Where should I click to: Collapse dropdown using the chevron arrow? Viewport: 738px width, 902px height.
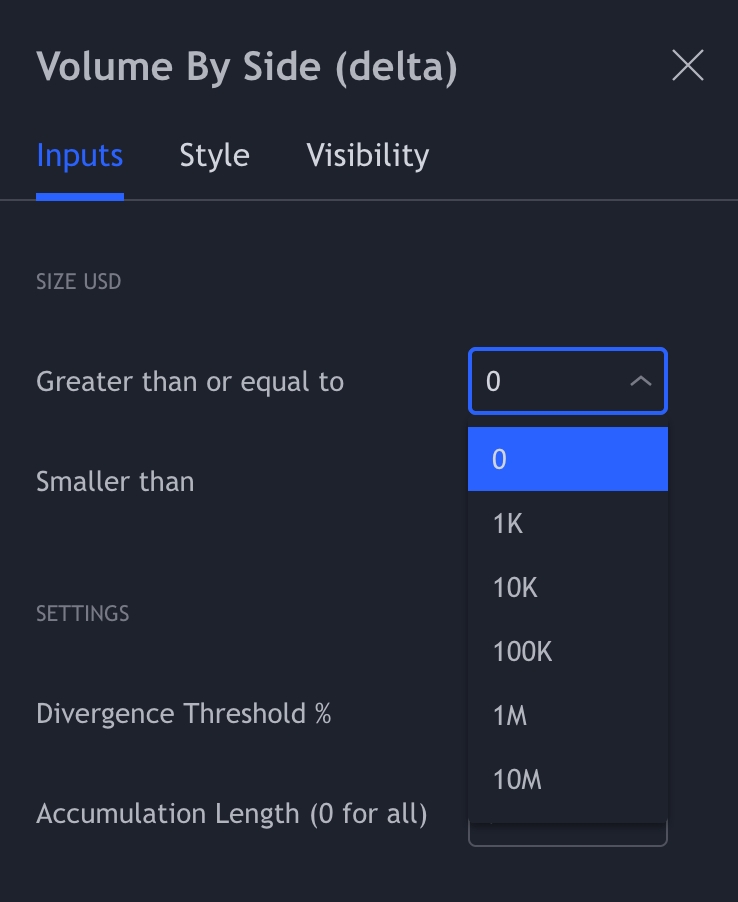tap(641, 381)
